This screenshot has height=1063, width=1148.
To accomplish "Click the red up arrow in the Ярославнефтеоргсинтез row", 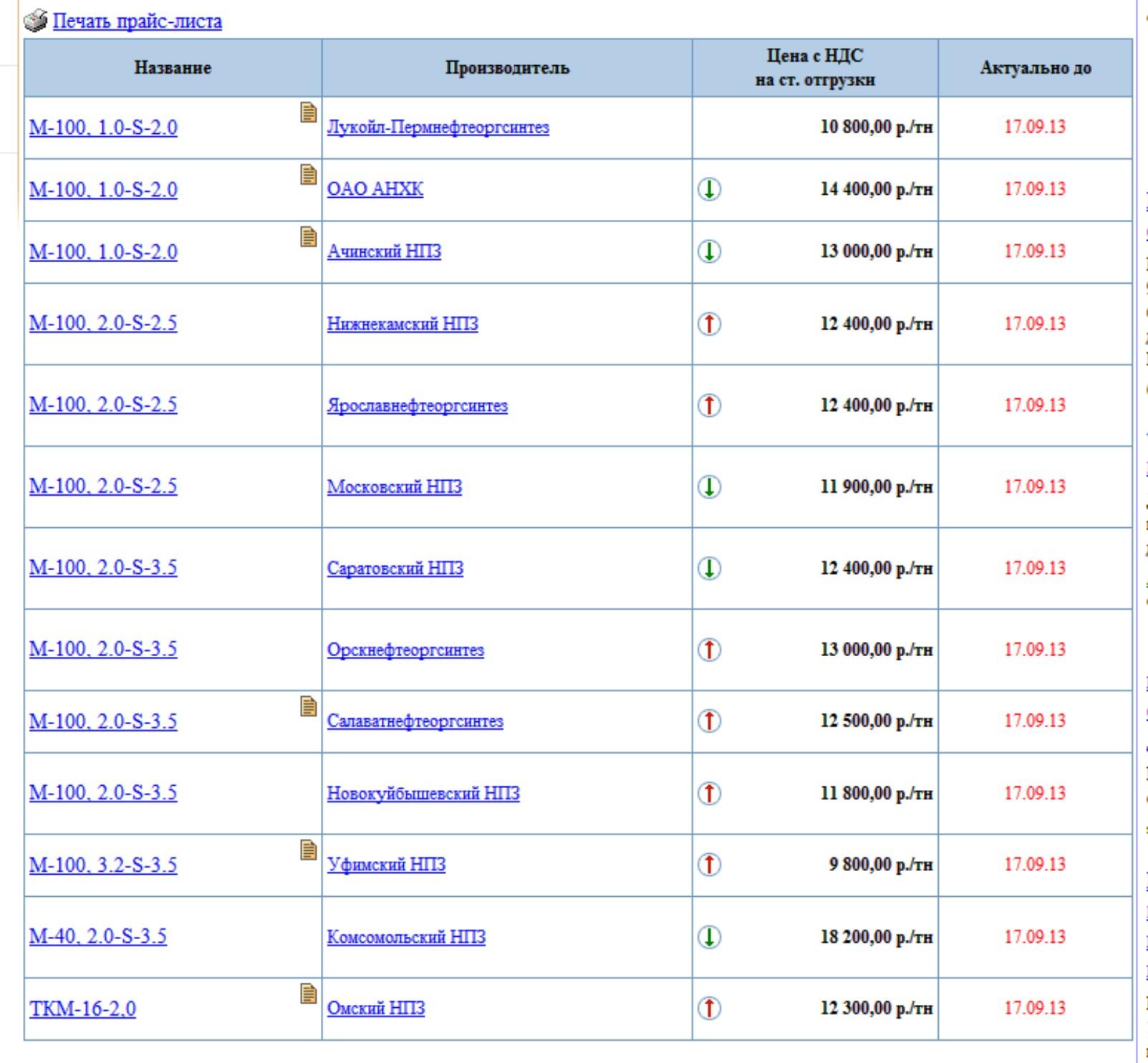I will pyautogui.click(x=710, y=406).
